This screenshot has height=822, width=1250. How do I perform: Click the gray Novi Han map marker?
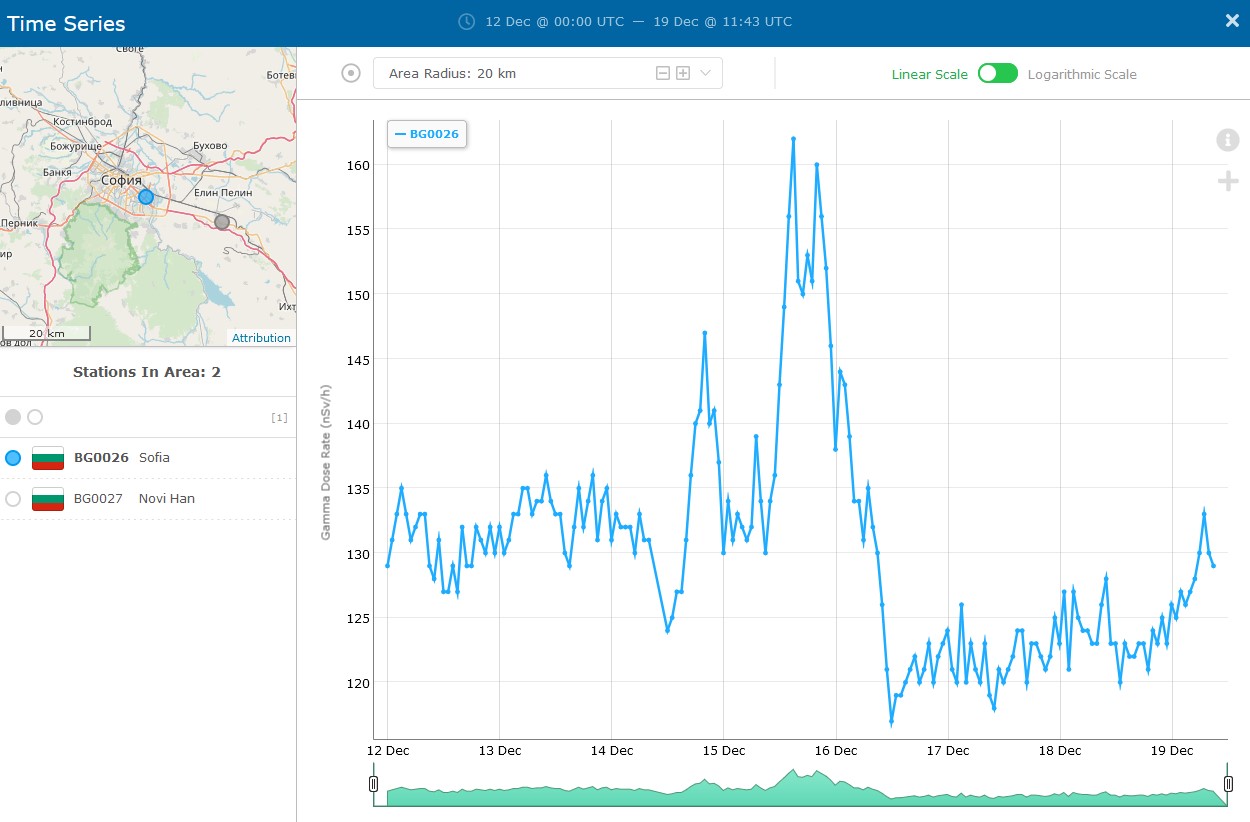222,222
